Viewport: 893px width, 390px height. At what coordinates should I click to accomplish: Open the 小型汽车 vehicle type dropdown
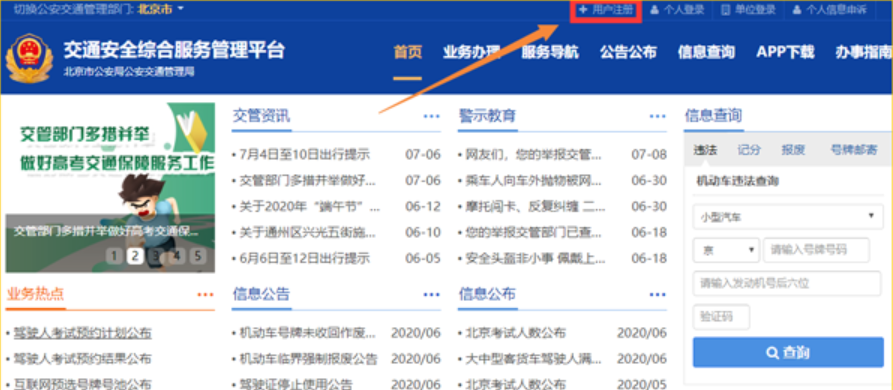click(x=788, y=217)
